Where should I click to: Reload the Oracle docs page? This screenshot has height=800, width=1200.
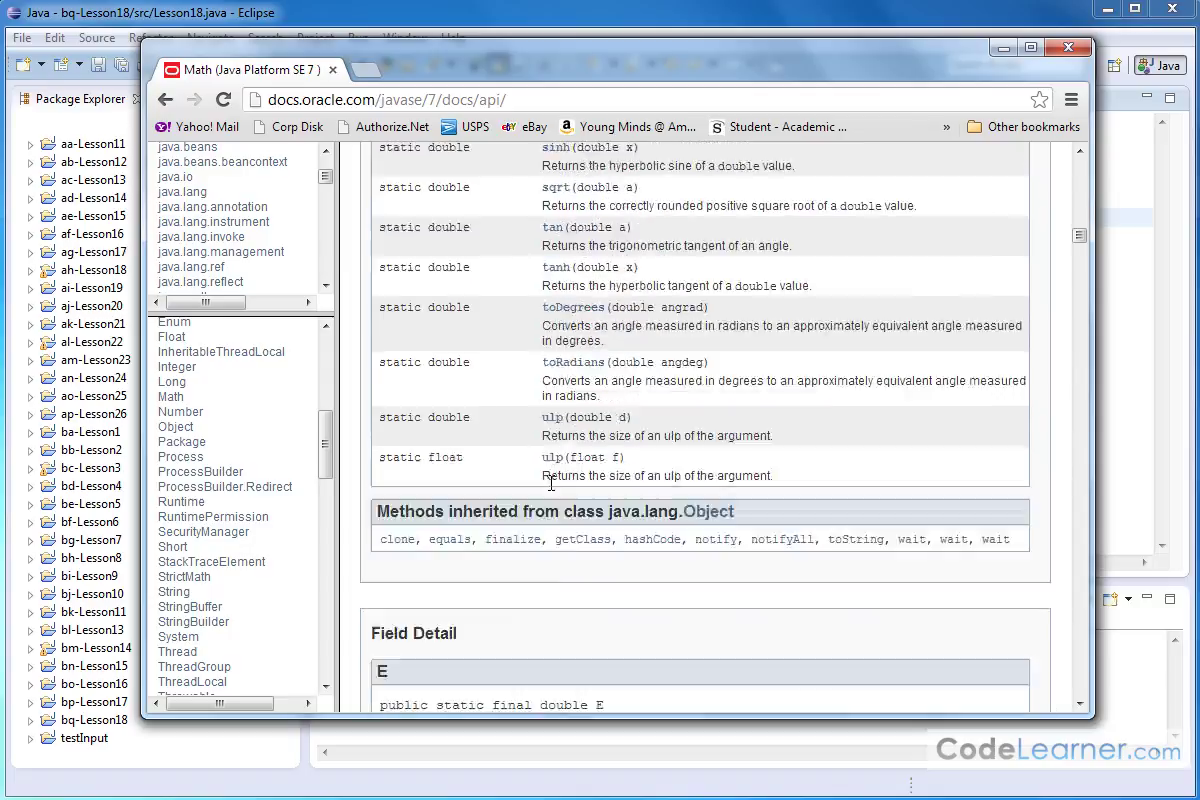click(x=224, y=100)
